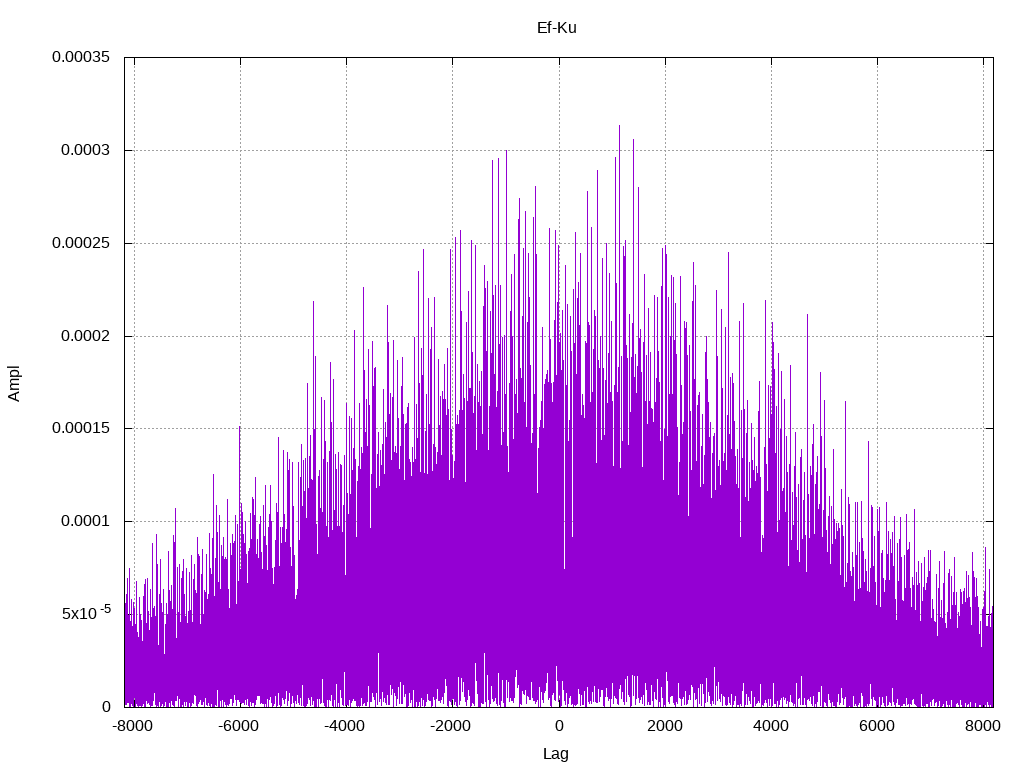Viewport: 1024px width, 768px height.
Task: Click the y-axis value 0.0001
Action: pos(86,521)
